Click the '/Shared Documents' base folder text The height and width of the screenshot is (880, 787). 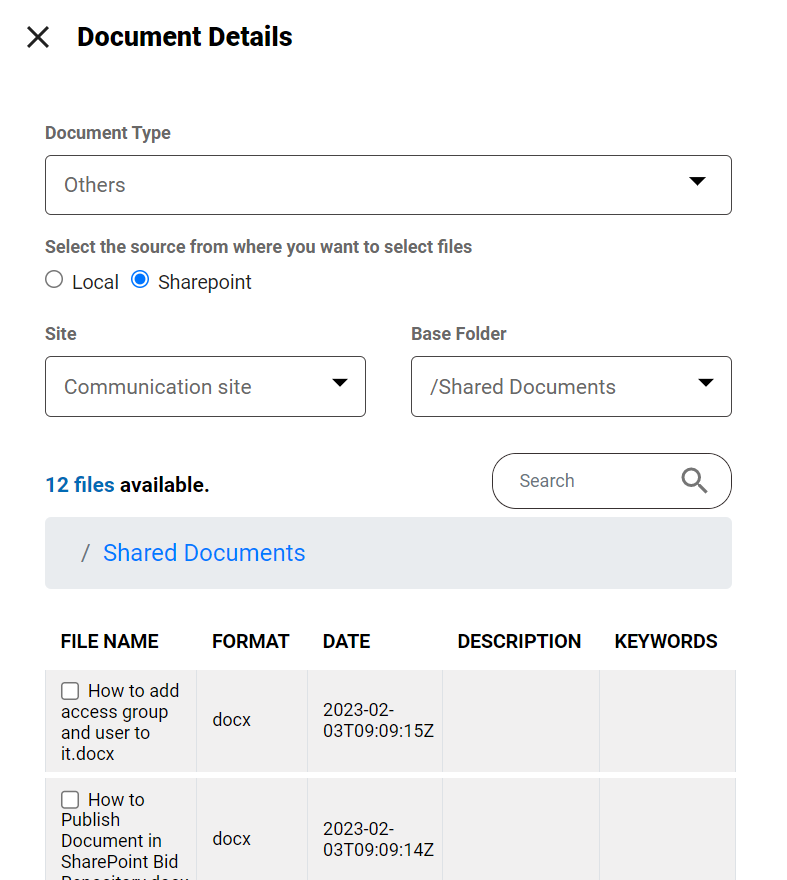point(523,387)
